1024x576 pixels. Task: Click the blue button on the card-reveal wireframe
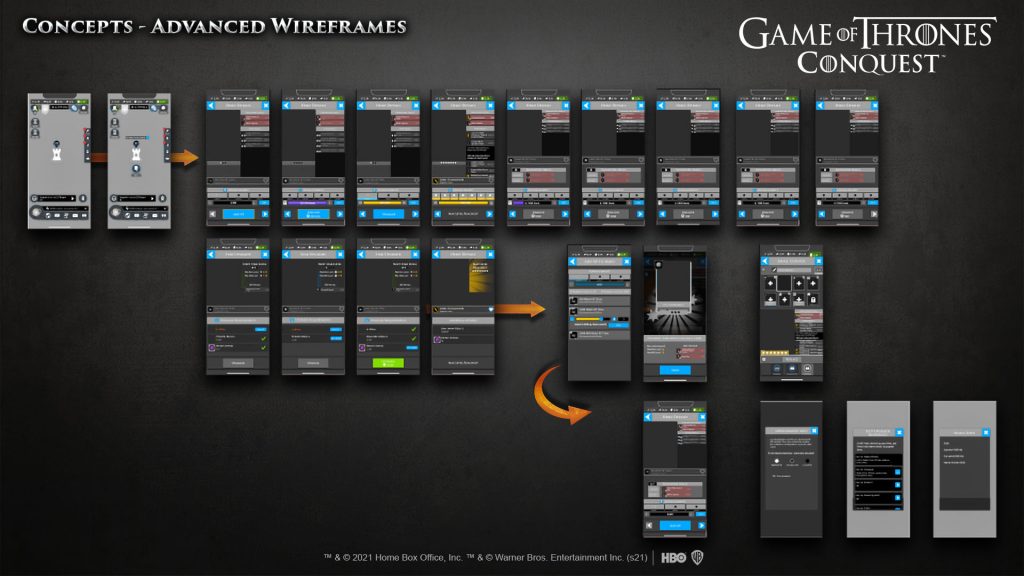[x=675, y=370]
